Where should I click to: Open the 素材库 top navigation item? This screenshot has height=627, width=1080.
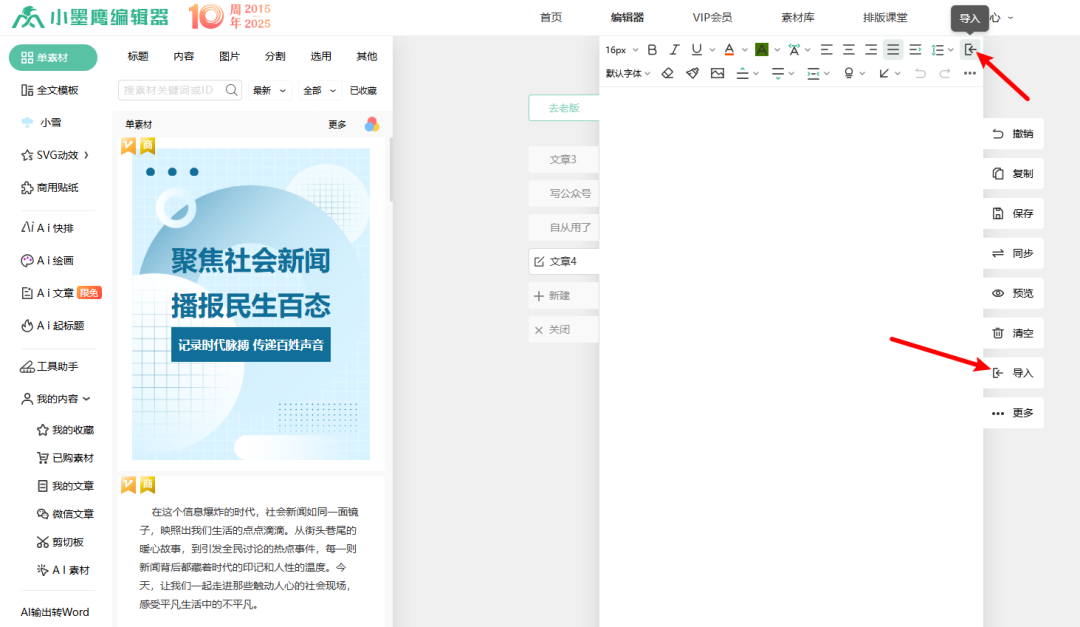(797, 17)
